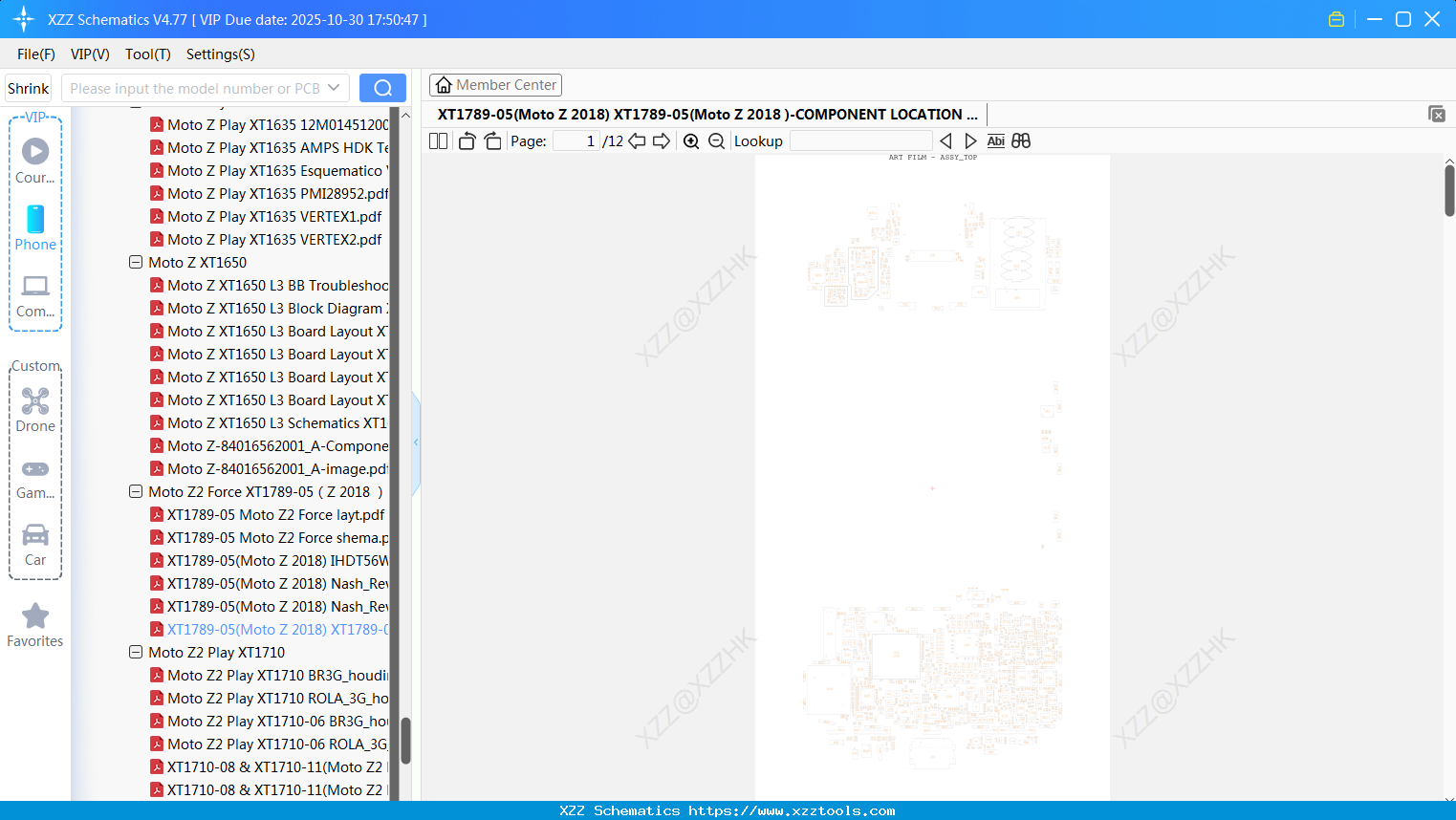Viewport: 1456px width, 820px height.
Task: Zoom in on the schematic
Action: click(x=691, y=141)
